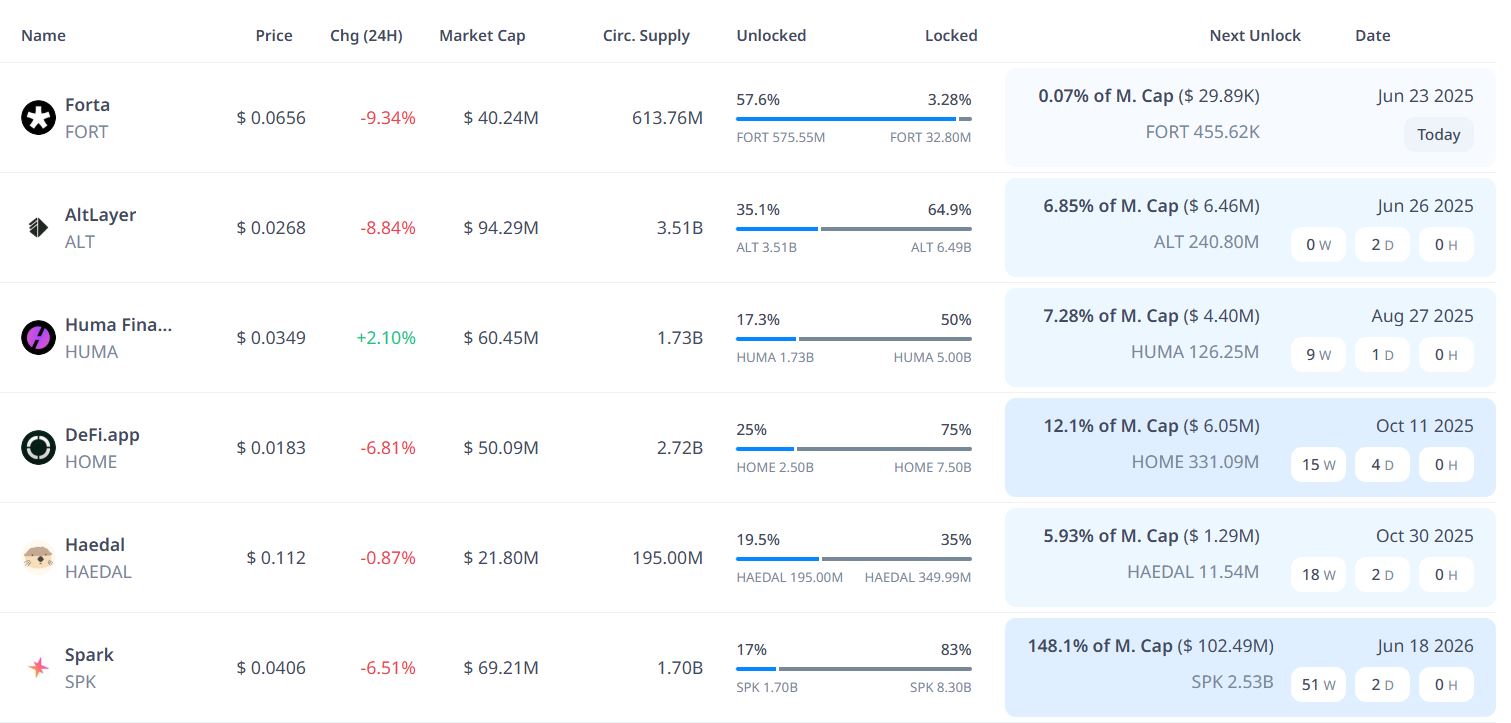Click the FORT ticker symbol
Screen dimensions: 1511x723
tap(86, 132)
